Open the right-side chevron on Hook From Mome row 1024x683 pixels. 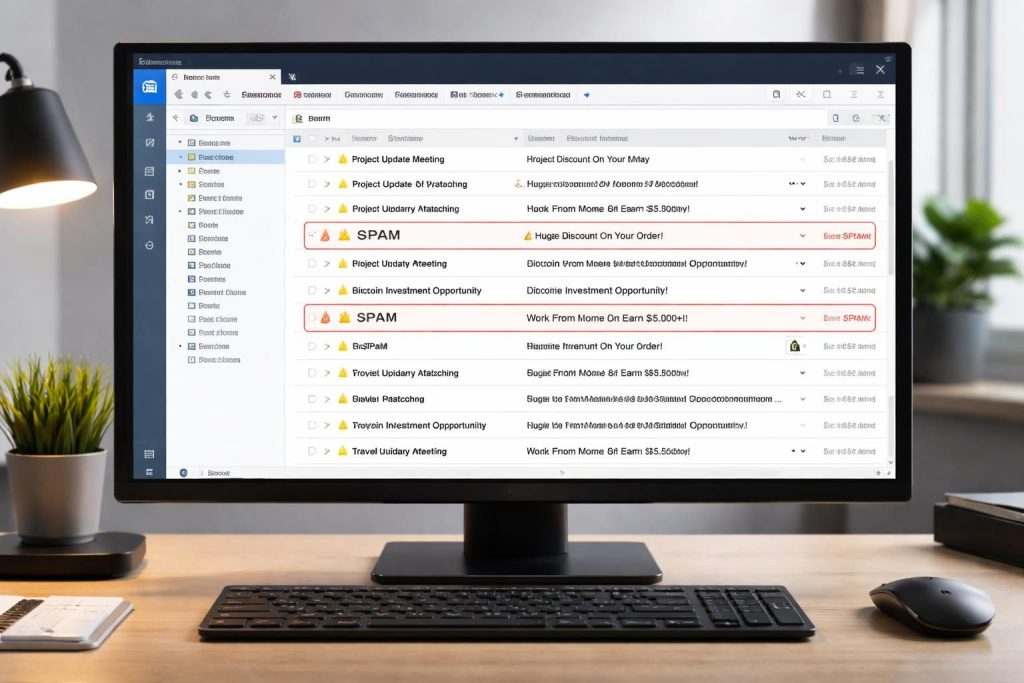[803, 209]
